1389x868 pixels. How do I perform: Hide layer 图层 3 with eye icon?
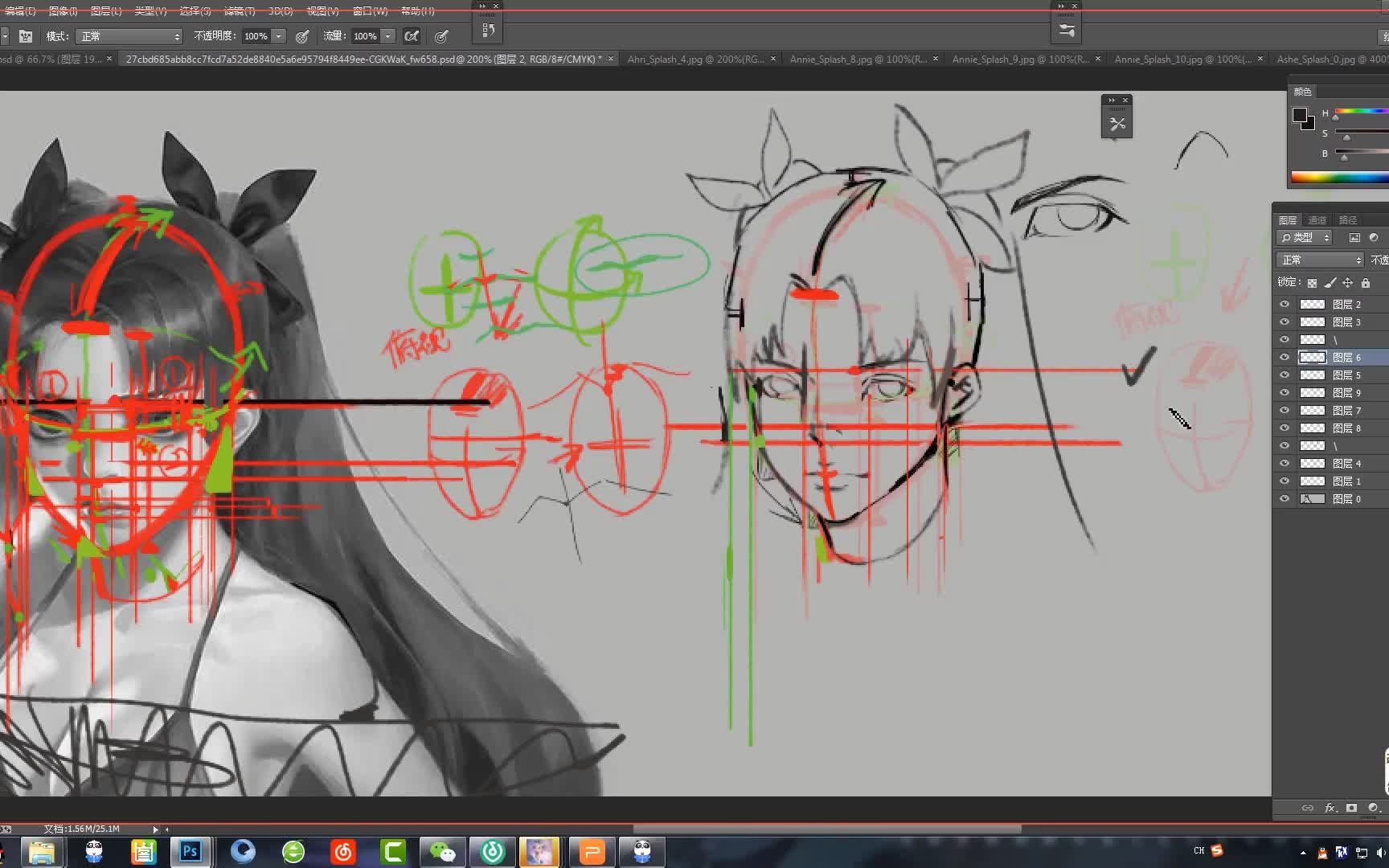(x=1284, y=321)
